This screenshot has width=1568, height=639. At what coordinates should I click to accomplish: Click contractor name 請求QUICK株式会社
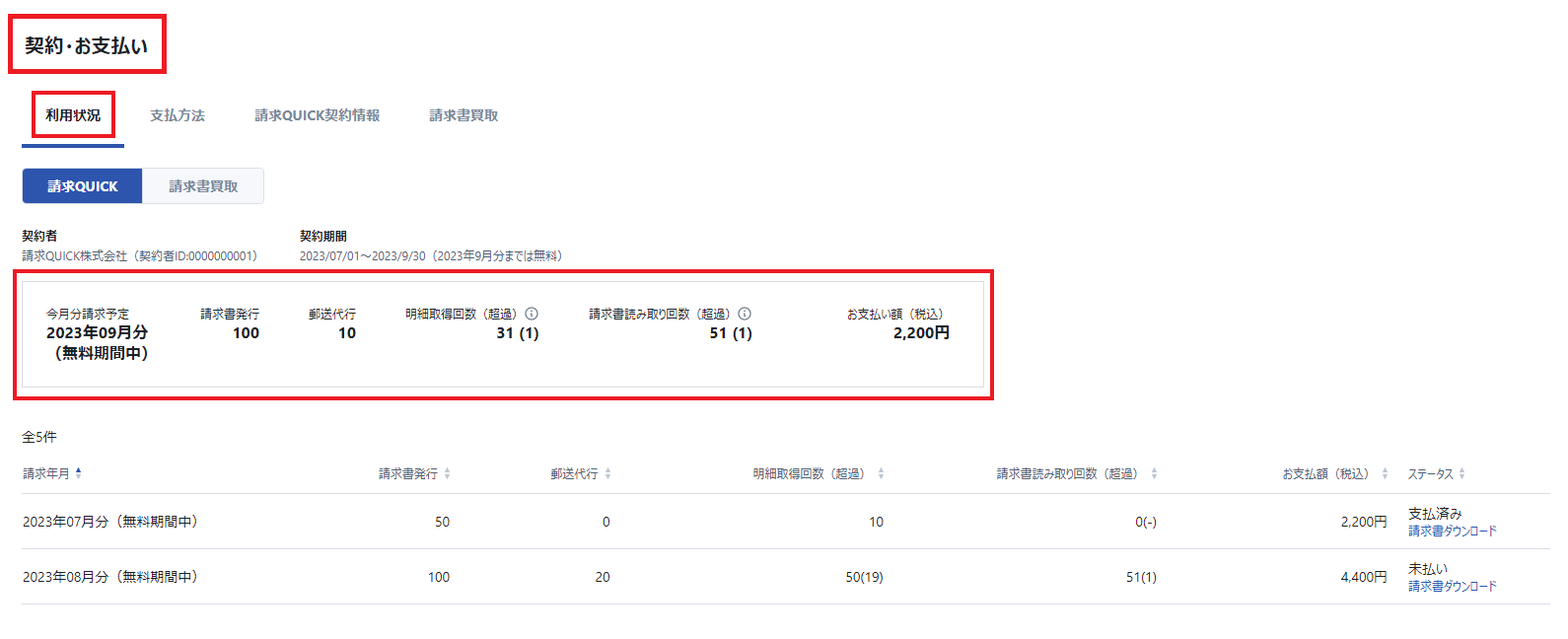(x=74, y=255)
